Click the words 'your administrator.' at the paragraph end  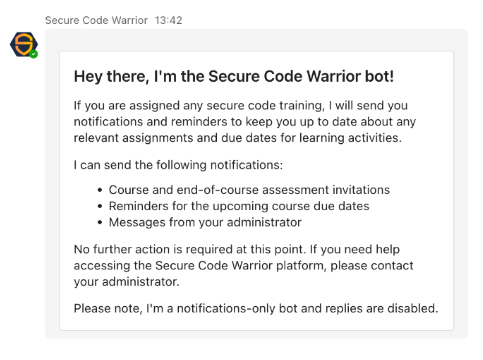(126, 282)
